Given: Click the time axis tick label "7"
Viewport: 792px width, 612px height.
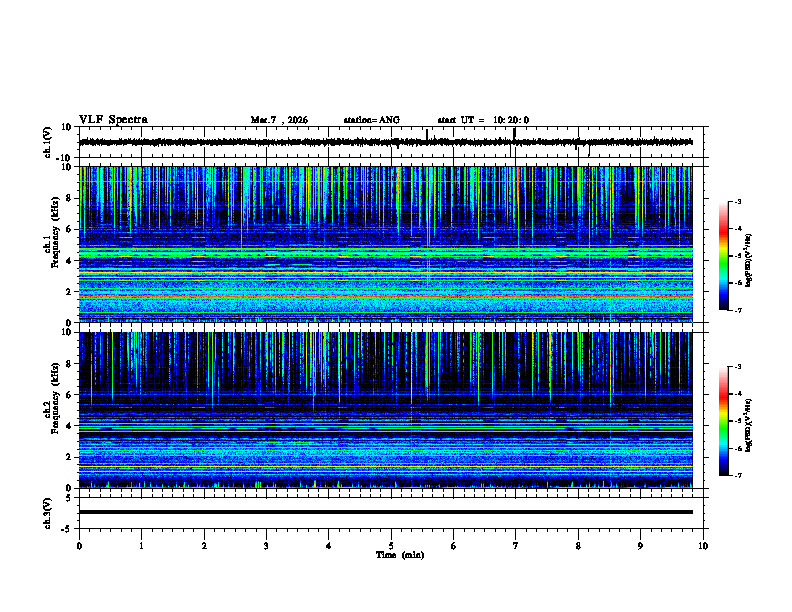Looking at the screenshot, I should point(516,546).
